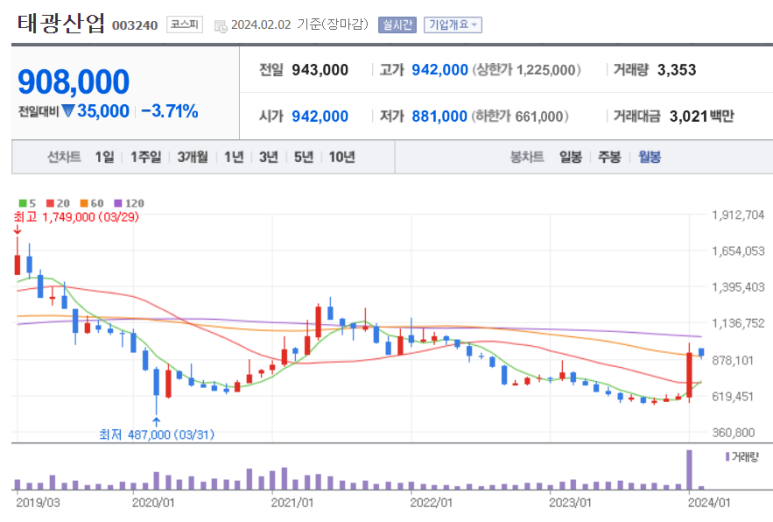Click the 1,654,053 y-axis price label
This screenshot has width=773, height=522.
(738, 251)
